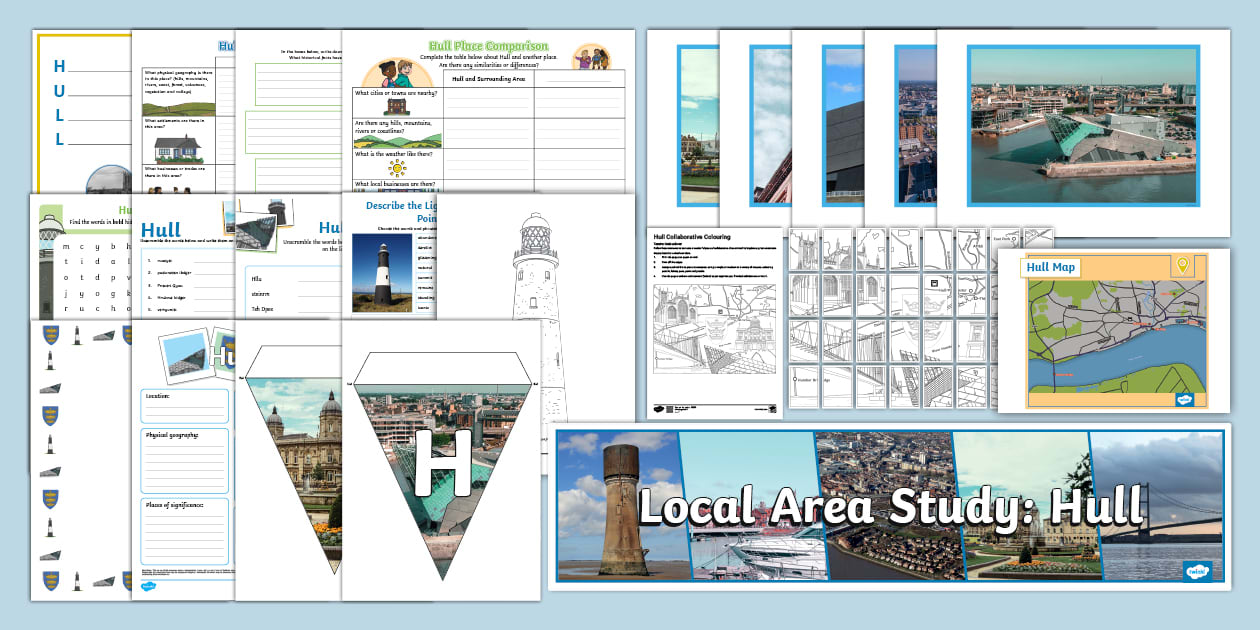This screenshot has width=1260, height=630.
Task: Click the 'Physical geography:' writing box
Action: [185, 460]
